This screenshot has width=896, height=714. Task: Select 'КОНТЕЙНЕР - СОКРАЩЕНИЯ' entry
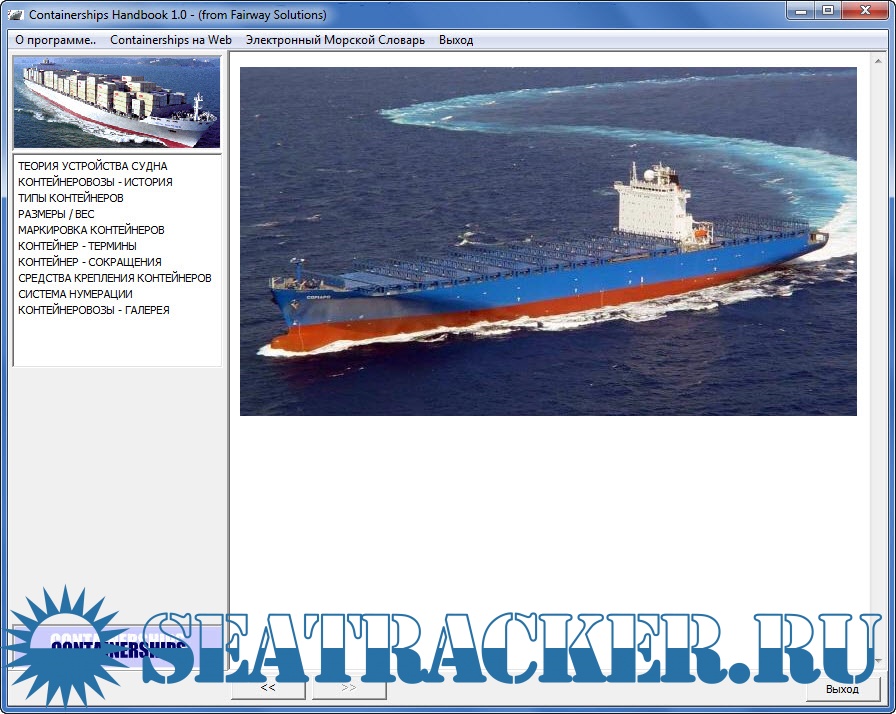click(x=89, y=262)
